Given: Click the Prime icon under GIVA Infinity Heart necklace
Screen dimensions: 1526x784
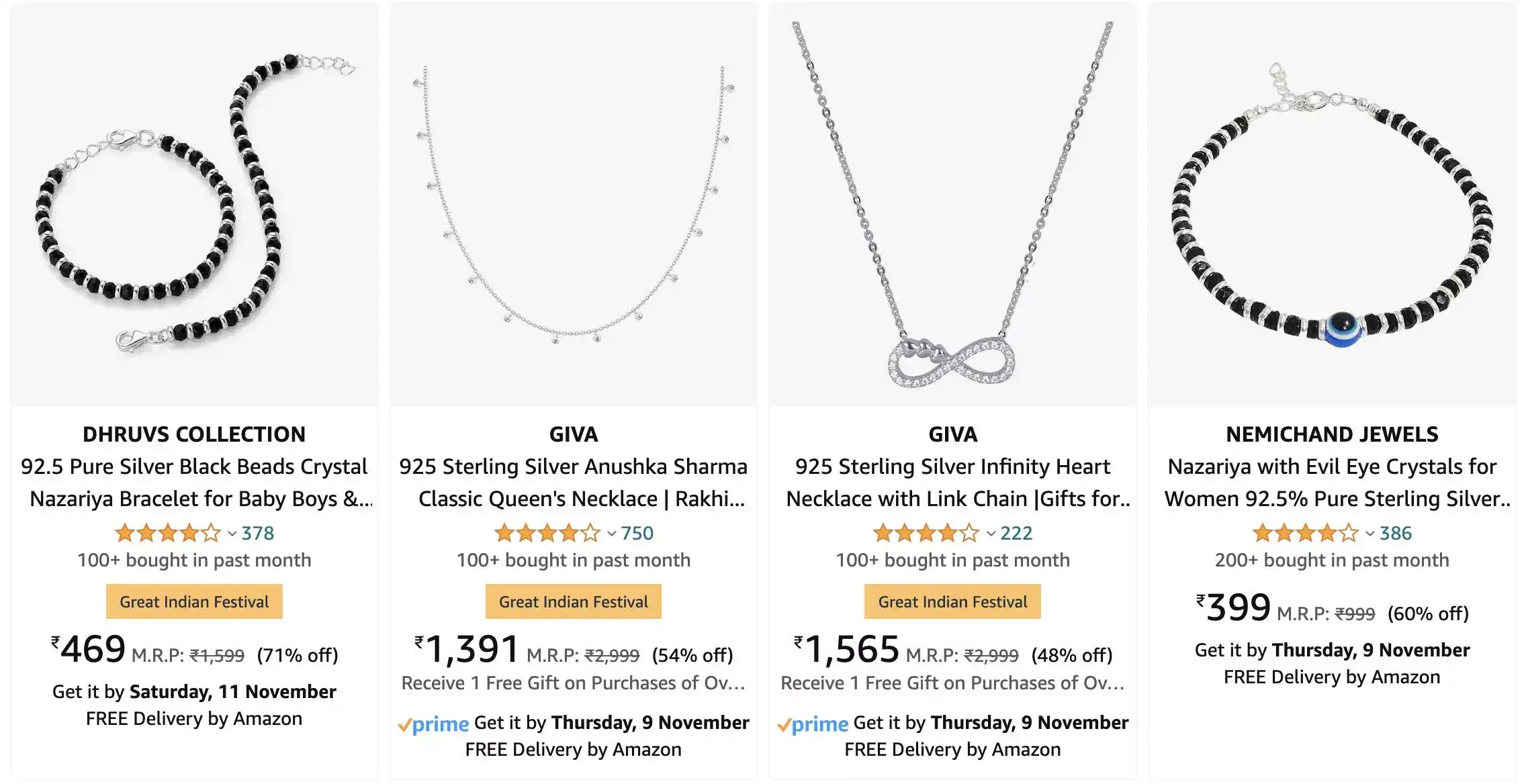Looking at the screenshot, I should click(x=814, y=725).
